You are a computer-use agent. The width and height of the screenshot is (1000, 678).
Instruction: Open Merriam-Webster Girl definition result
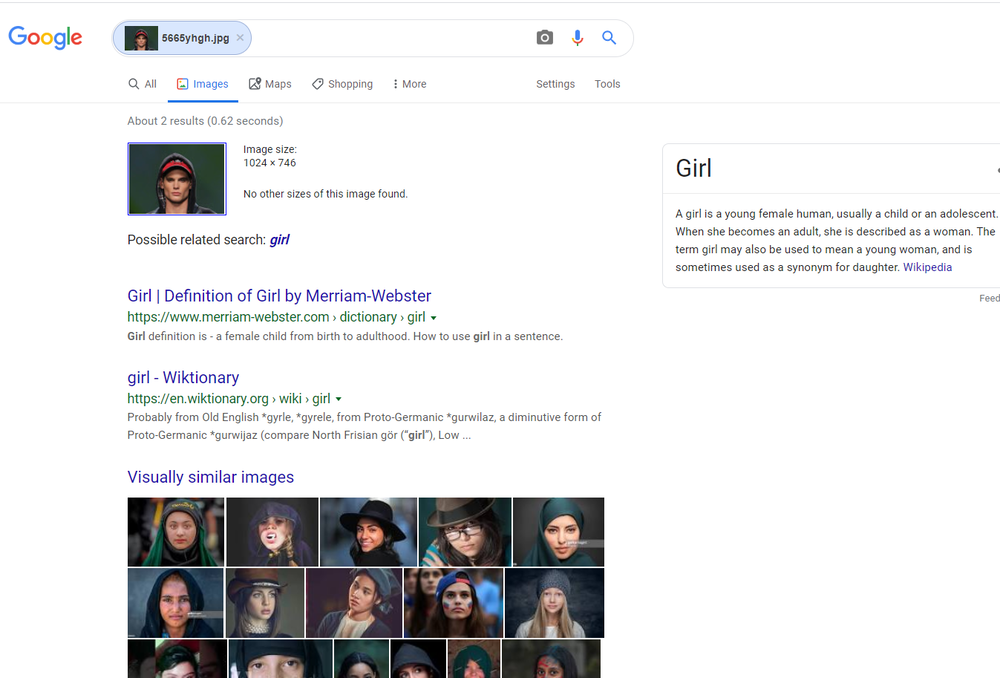tap(279, 296)
